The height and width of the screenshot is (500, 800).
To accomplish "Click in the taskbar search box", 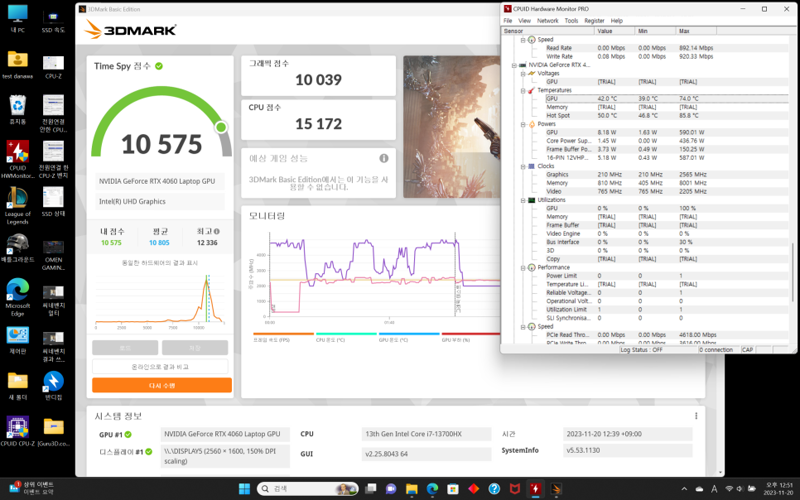I will (308, 489).
